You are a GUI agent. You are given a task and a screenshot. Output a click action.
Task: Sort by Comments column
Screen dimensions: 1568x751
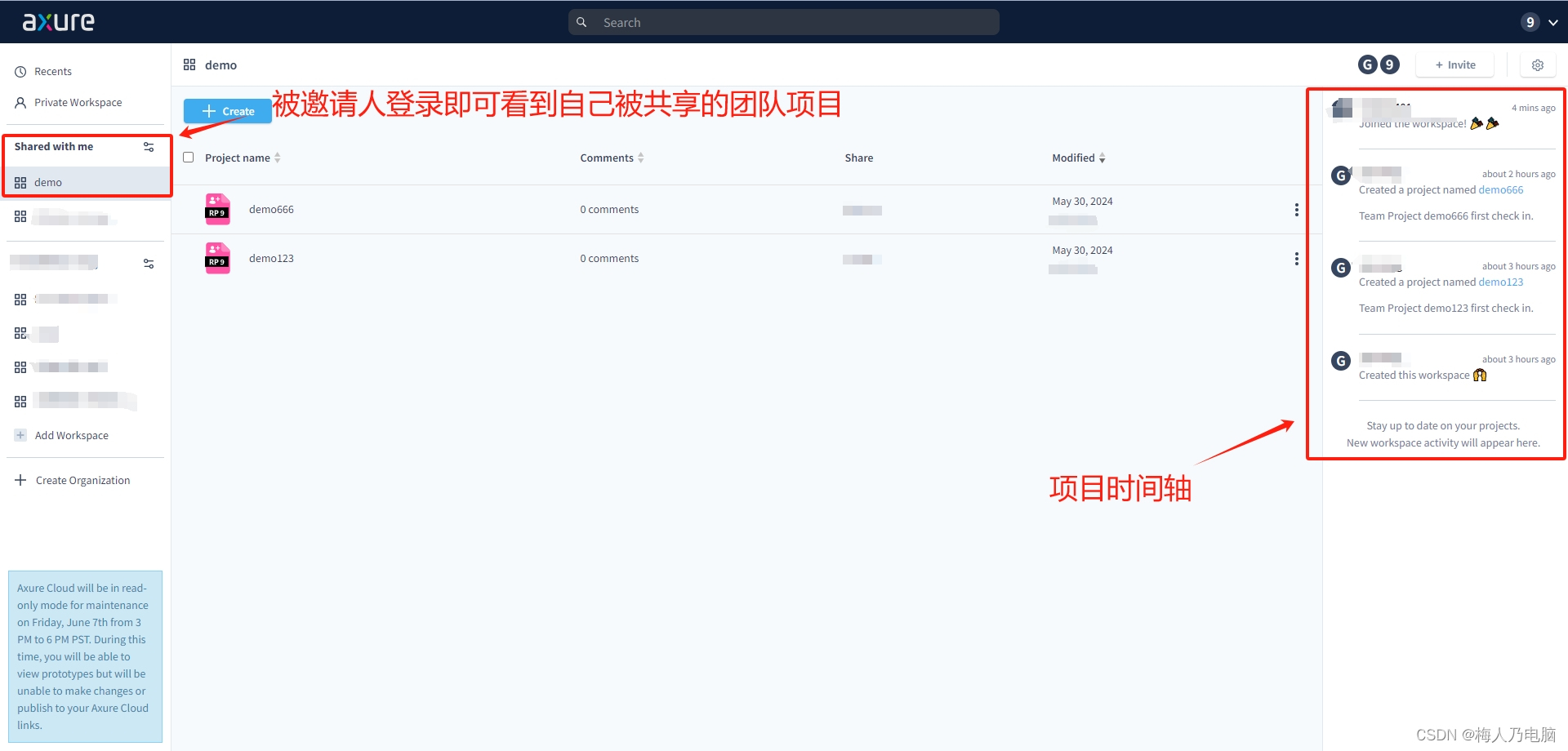[612, 158]
